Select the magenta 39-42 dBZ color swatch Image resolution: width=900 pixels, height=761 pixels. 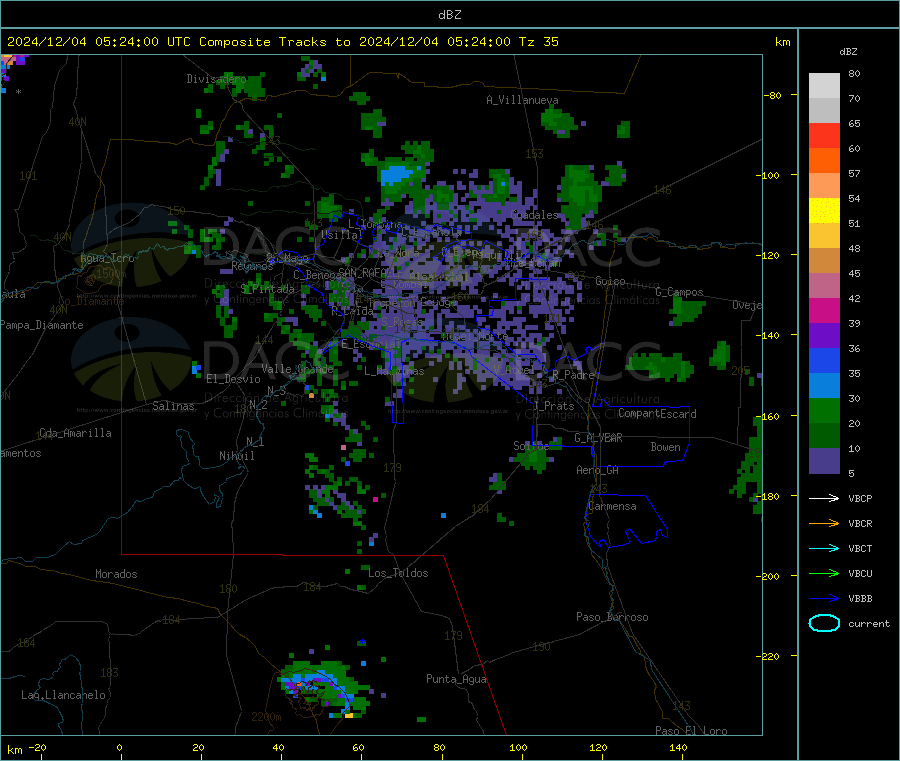824,310
